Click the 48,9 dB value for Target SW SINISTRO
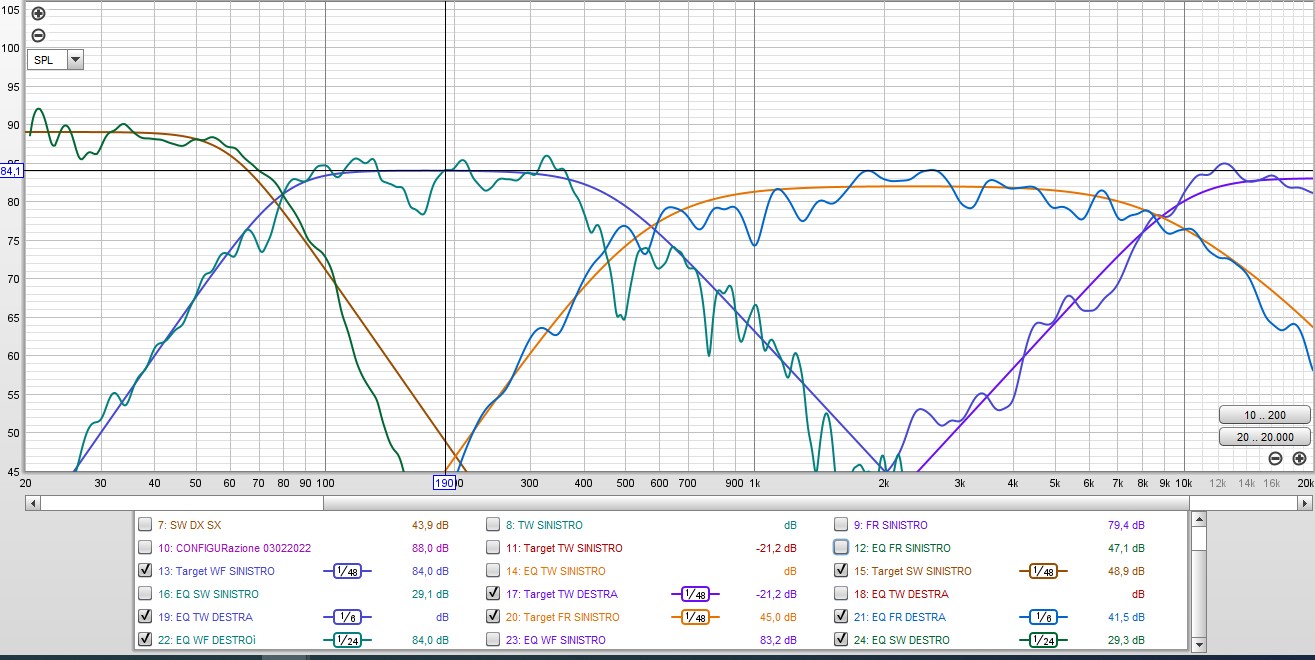 (1126, 571)
